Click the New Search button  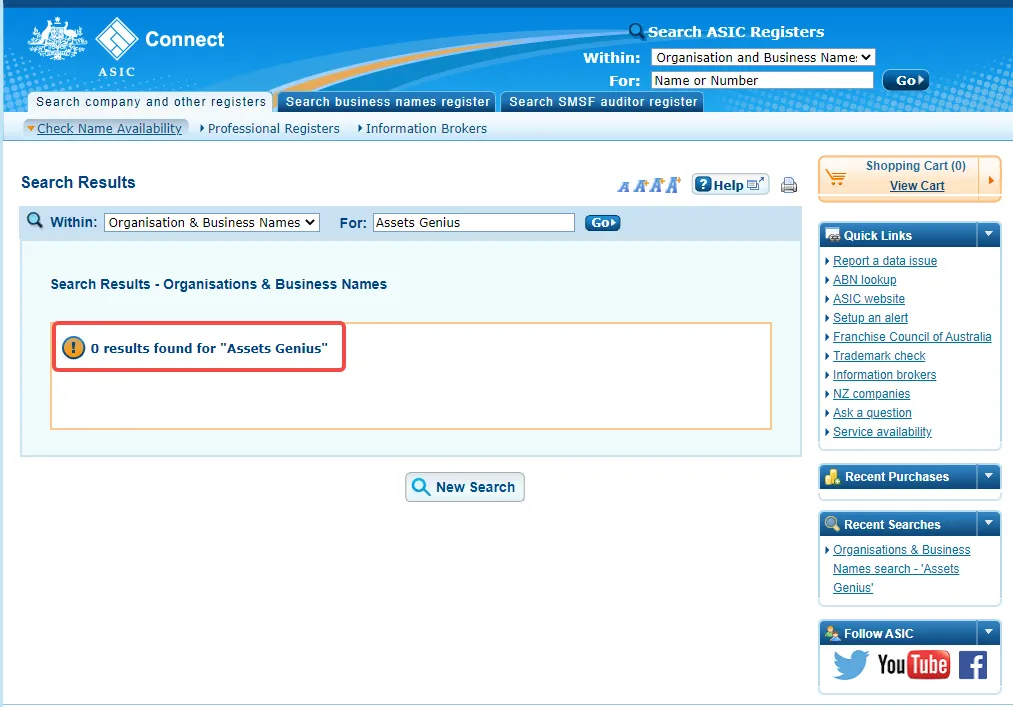465,487
